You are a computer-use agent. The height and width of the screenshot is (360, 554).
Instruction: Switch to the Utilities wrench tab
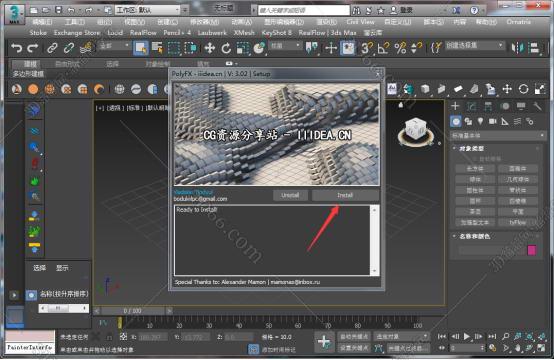pos(537,106)
